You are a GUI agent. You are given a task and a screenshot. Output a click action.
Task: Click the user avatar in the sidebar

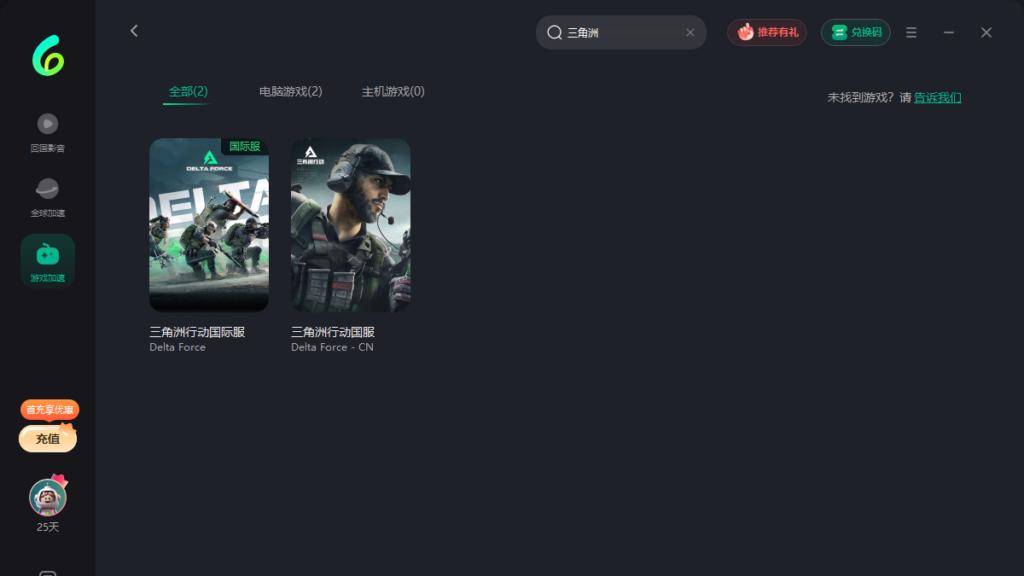point(48,497)
